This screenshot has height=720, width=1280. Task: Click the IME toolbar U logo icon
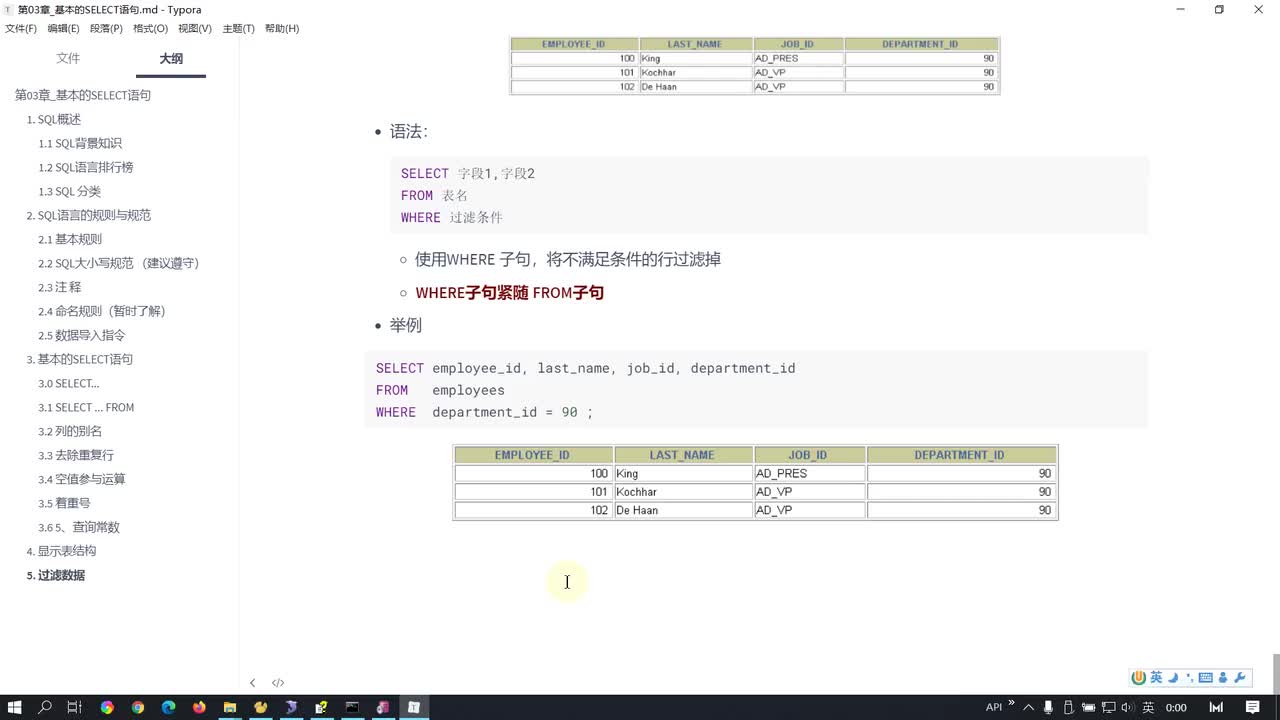pyautogui.click(x=1138, y=677)
